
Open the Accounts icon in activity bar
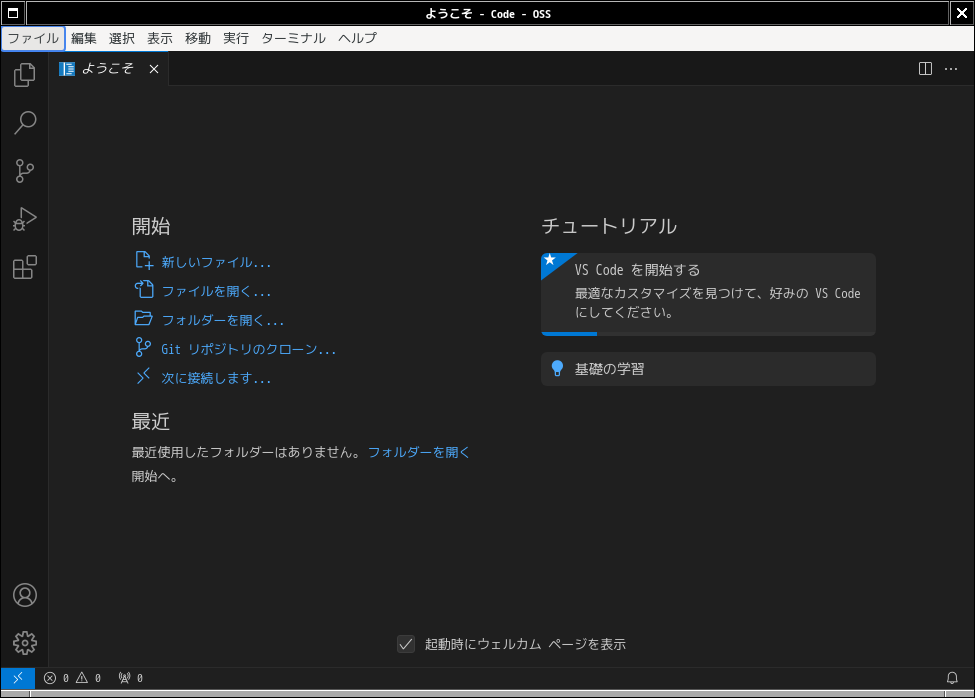click(x=24, y=595)
